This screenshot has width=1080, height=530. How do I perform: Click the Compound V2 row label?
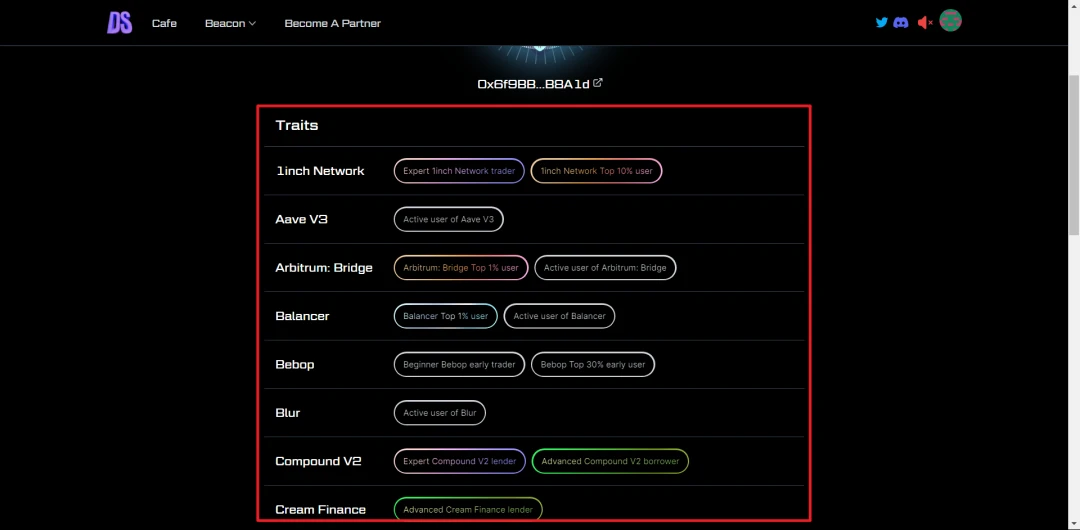[x=318, y=461]
